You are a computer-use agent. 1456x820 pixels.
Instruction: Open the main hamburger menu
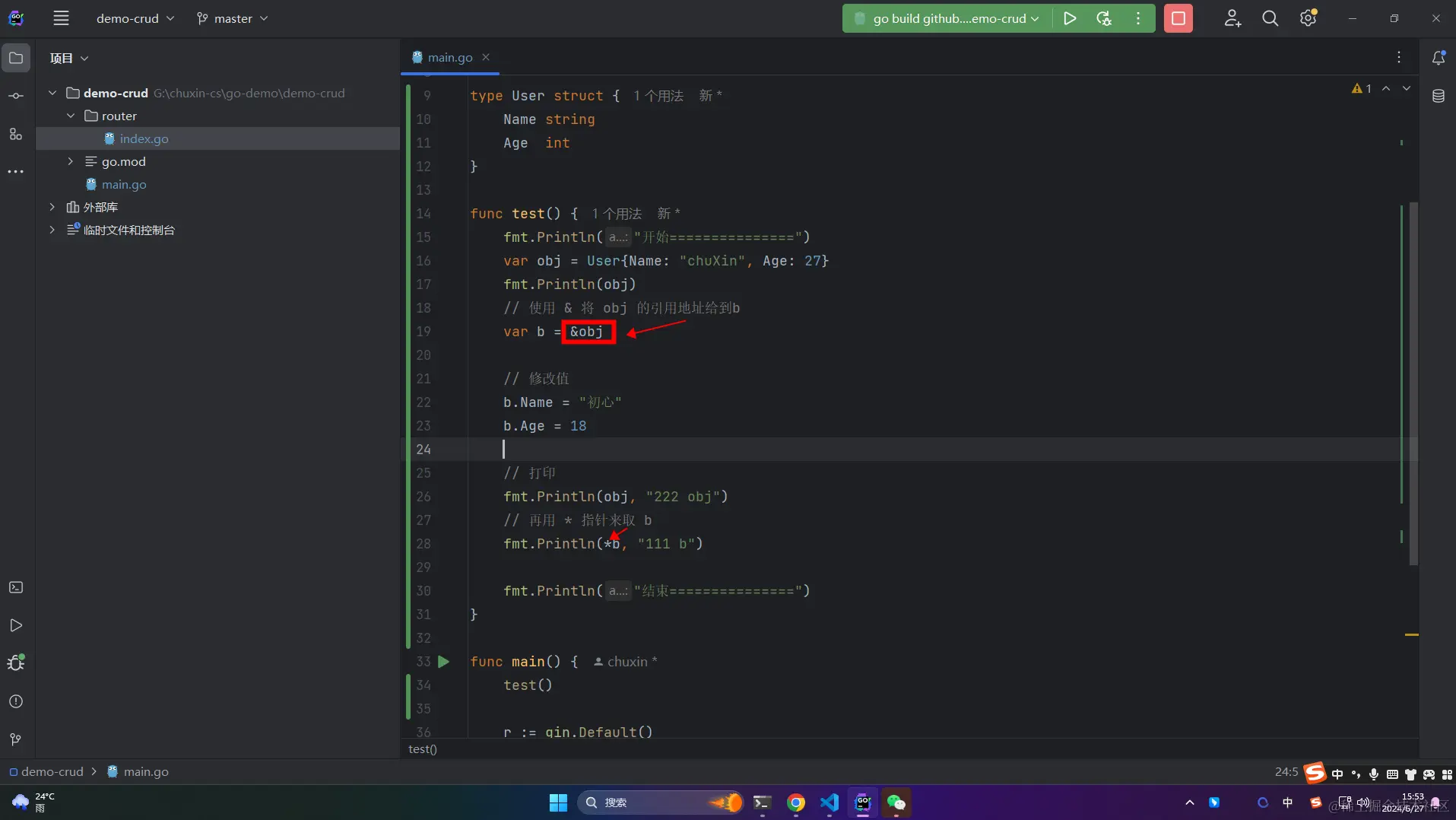[61, 18]
